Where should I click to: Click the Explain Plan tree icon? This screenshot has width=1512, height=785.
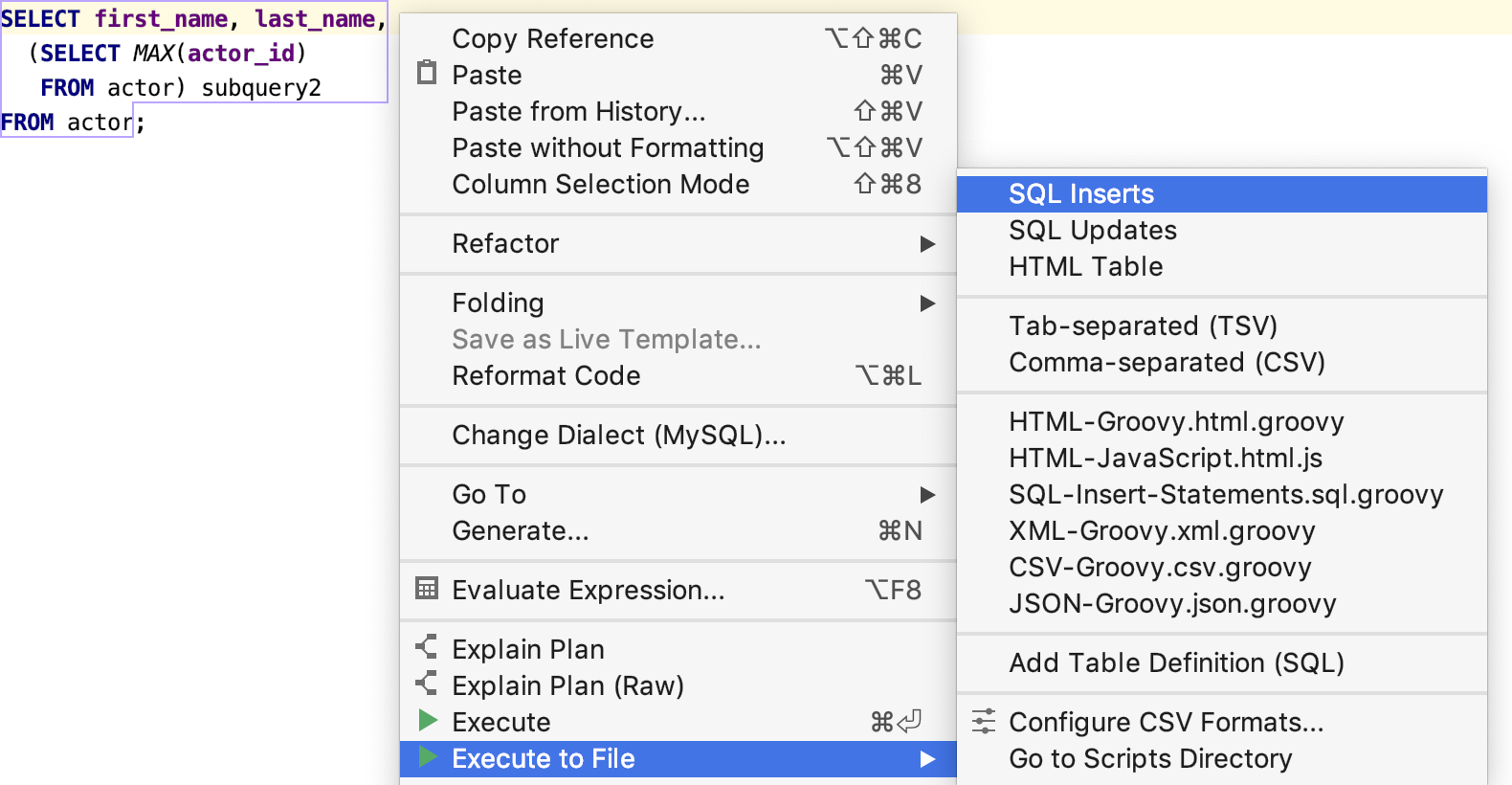pyautogui.click(x=427, y=648)
